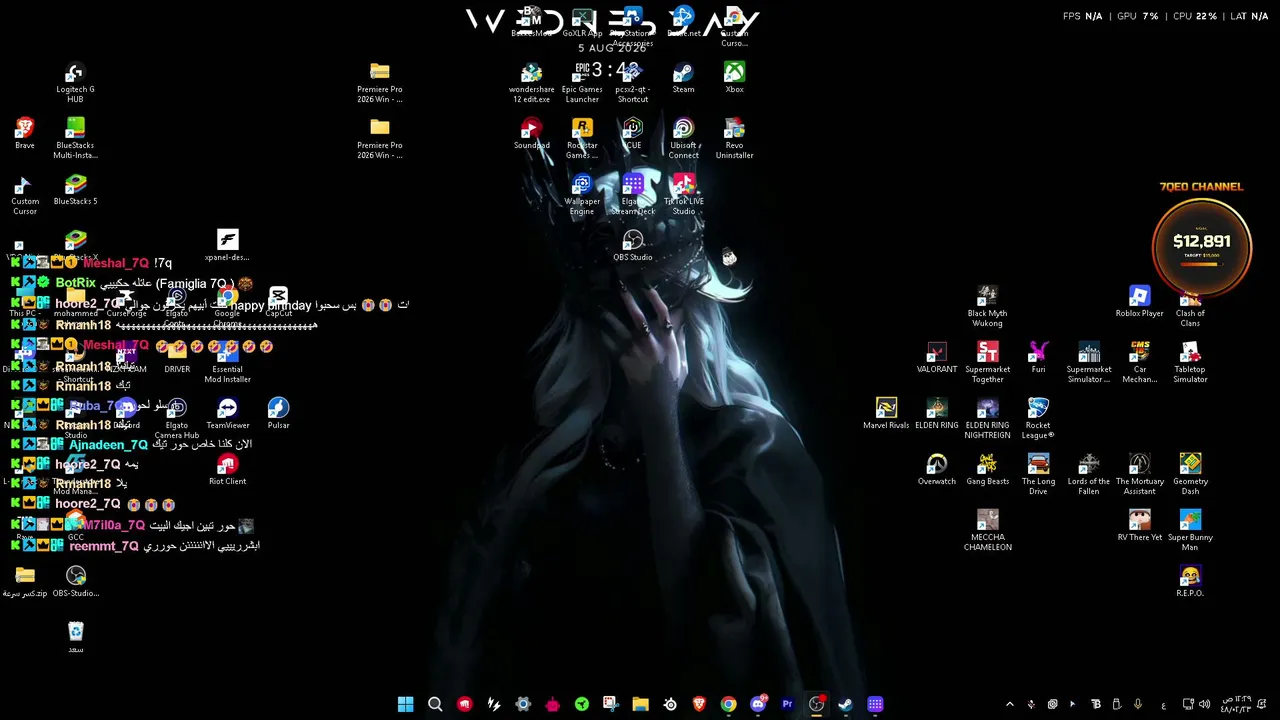Select the ELDEN RING NIGHTREIGN icon

tap(988, 418)
